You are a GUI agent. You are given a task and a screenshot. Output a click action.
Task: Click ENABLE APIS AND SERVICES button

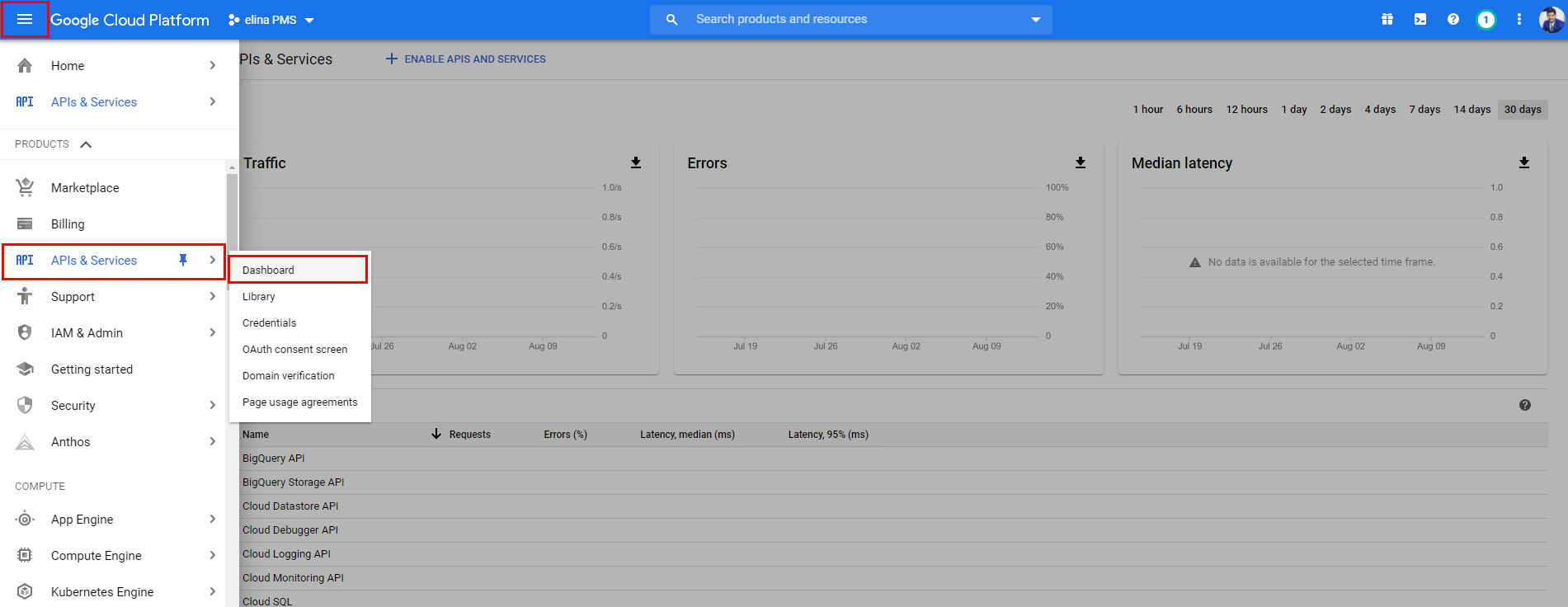(466, 59)
